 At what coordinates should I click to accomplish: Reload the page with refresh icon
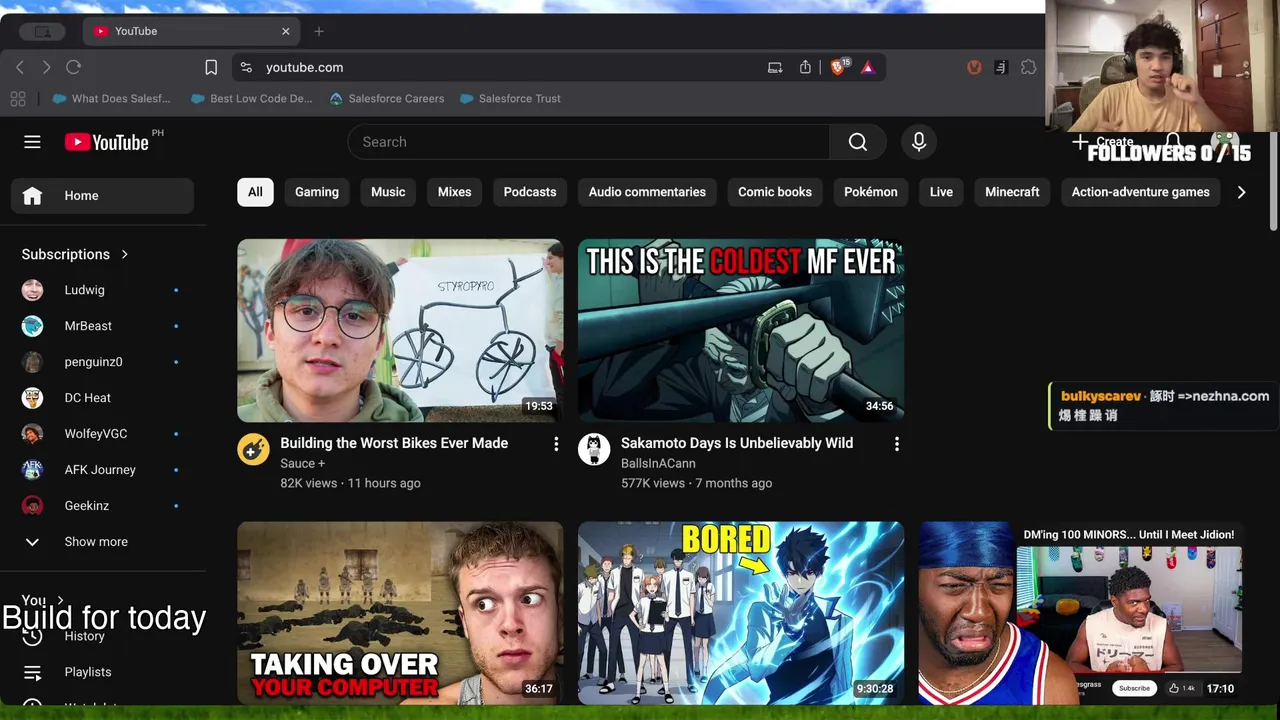(x=73, y=67)
